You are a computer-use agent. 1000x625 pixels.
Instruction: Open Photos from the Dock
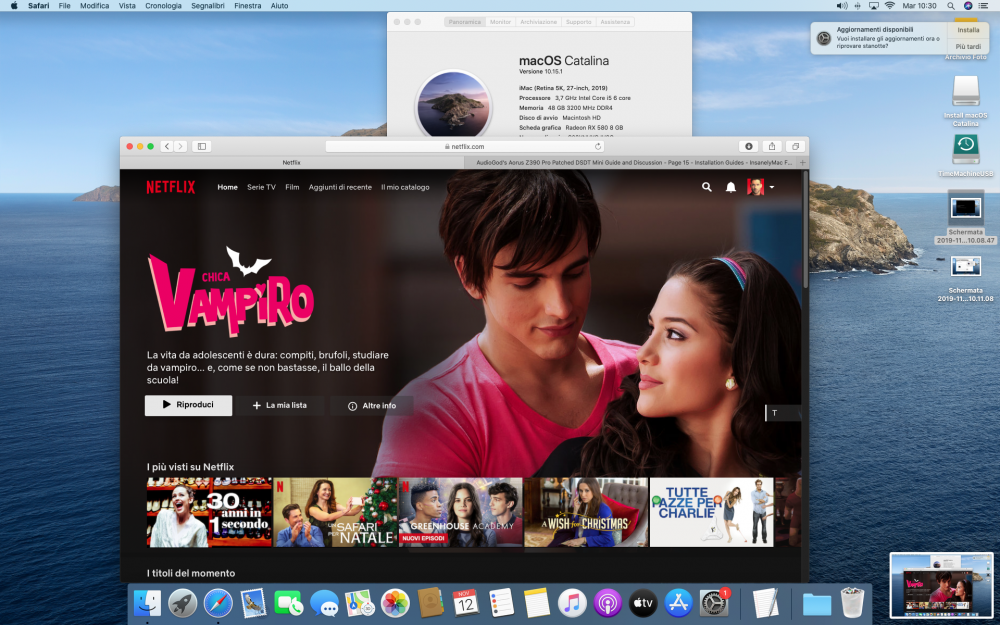point(395,602)
